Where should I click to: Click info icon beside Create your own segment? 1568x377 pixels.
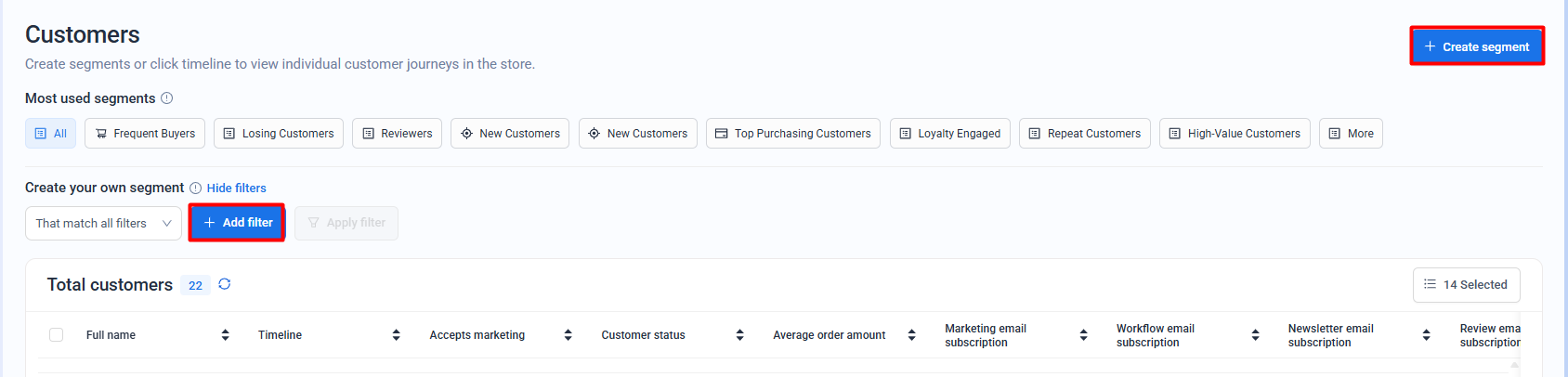pyautogui.click(x=195, y=188)
